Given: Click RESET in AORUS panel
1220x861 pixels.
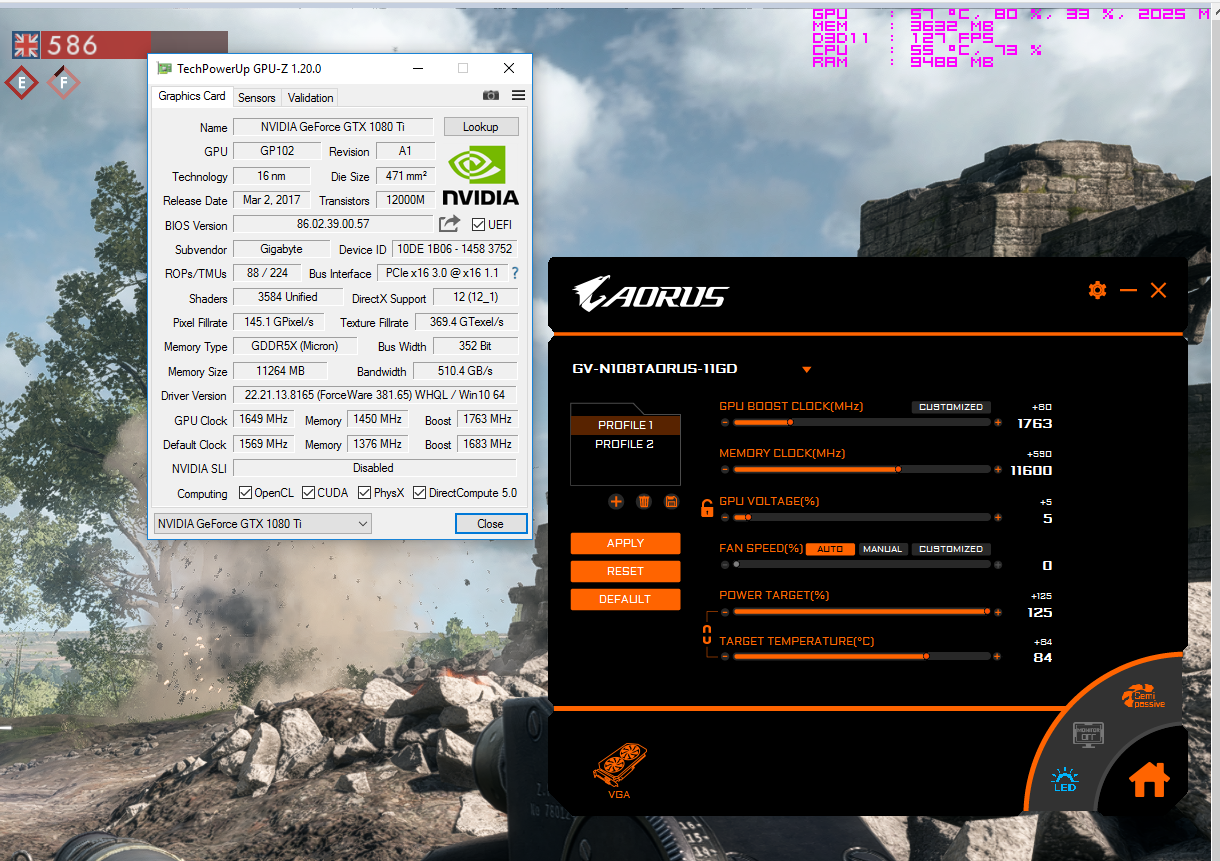Looking at the screenshot, I should tap(626, 571).
